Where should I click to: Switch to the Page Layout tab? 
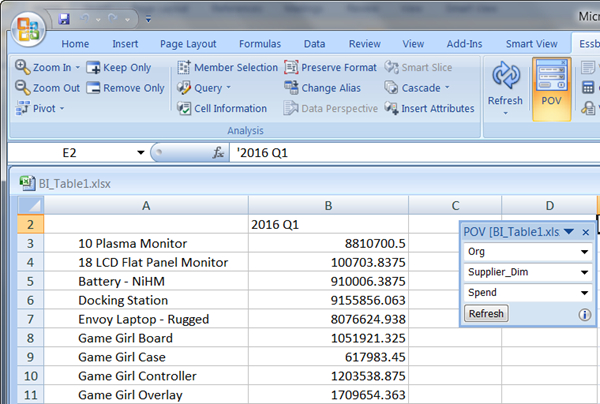click(x=188, y=44)
